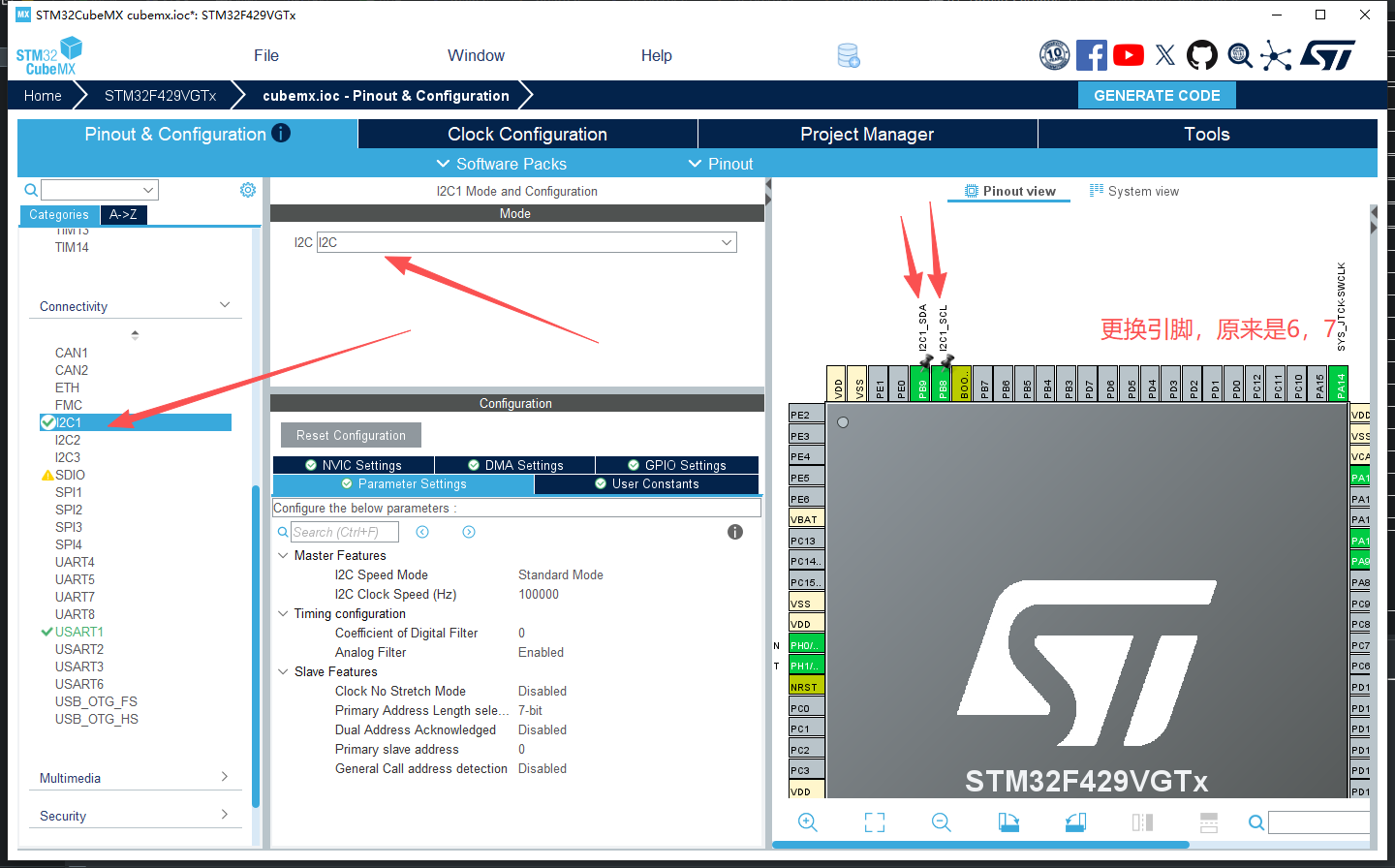Open the peripheral list settings gear
The height and width of the screenshot is (868, 1395).
[248, 190]
